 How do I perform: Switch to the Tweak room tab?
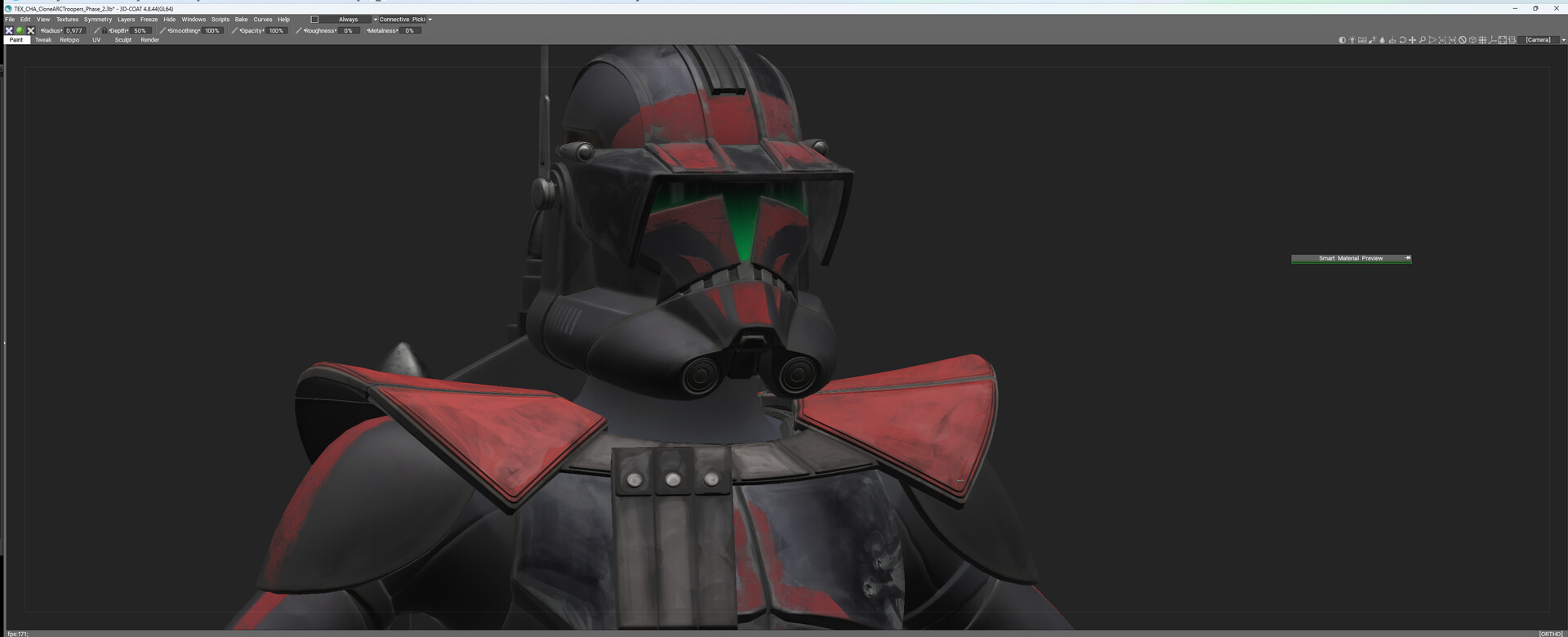point(43,40)
